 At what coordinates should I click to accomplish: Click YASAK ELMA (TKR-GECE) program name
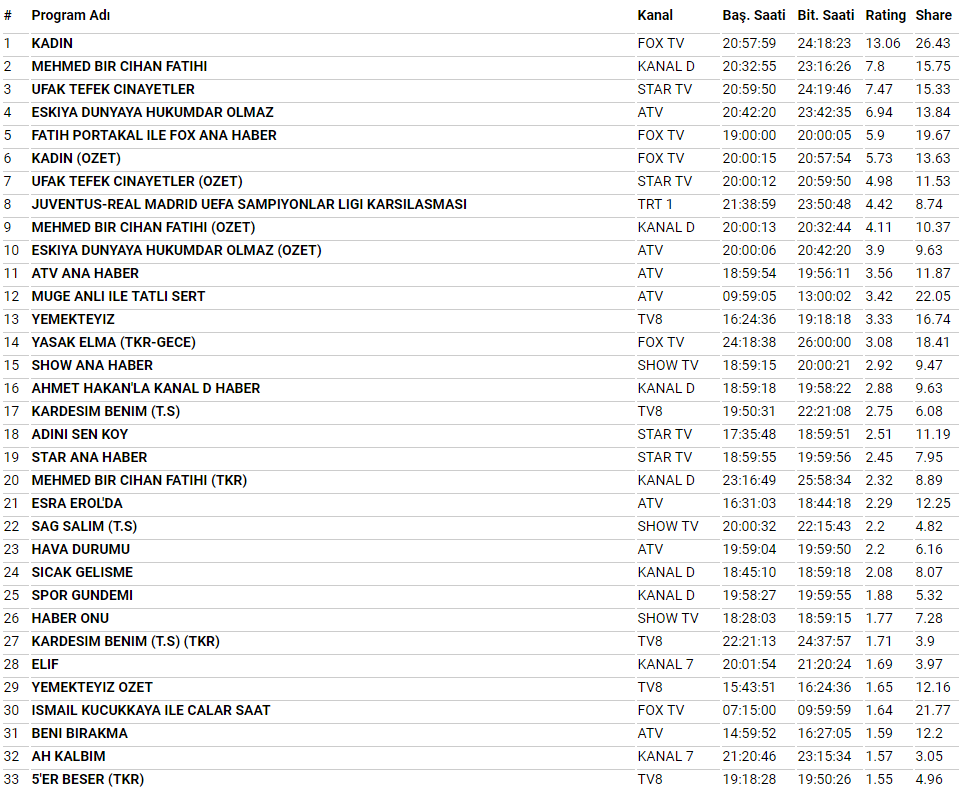(x=113, y=342)
